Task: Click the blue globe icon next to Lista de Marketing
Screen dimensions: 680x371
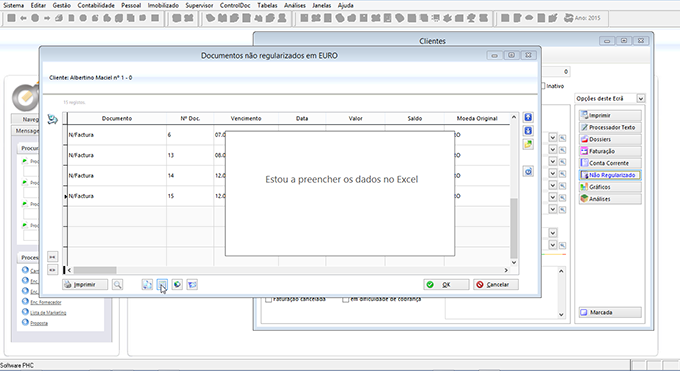Action: 25,312
